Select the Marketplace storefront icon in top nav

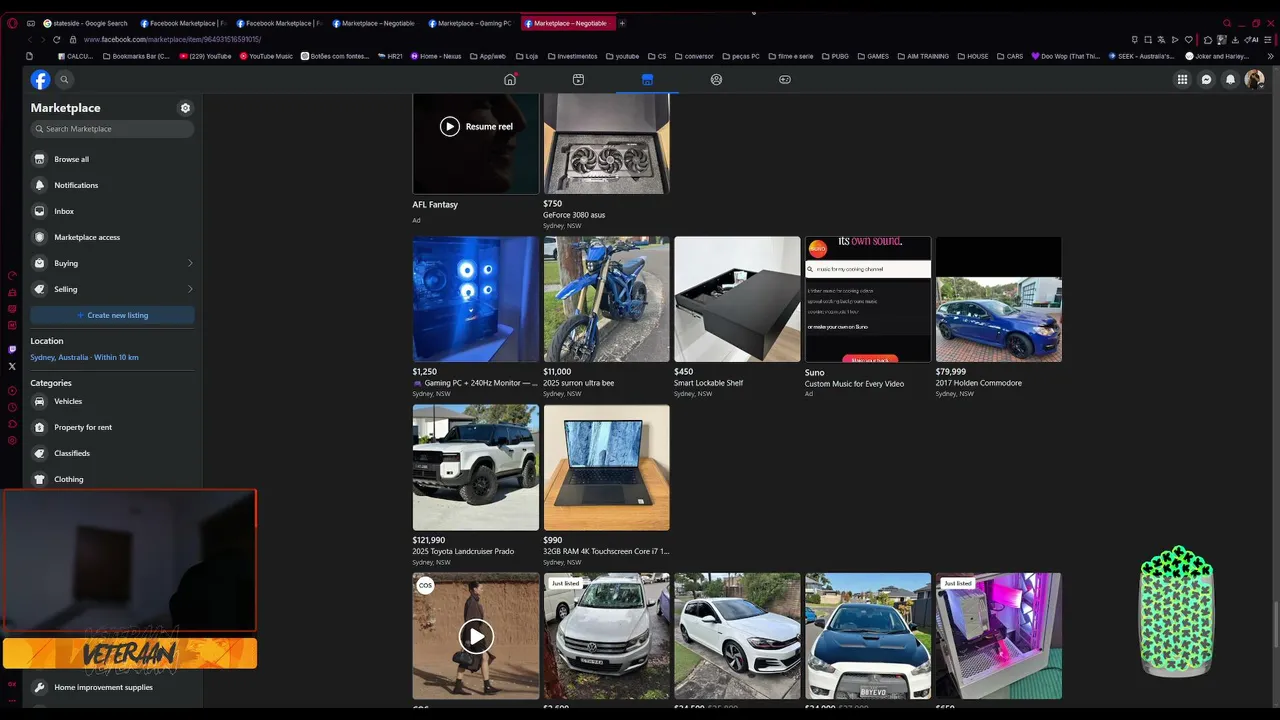(647, 79)
